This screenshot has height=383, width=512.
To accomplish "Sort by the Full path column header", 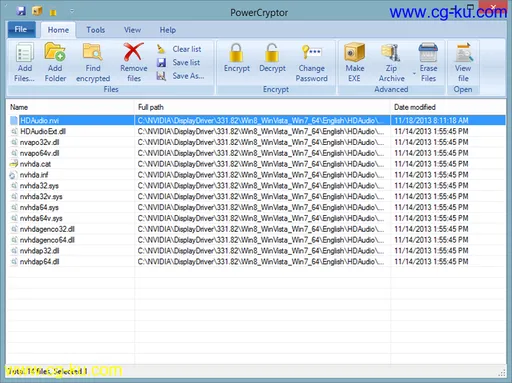I will tap(262, 107).
